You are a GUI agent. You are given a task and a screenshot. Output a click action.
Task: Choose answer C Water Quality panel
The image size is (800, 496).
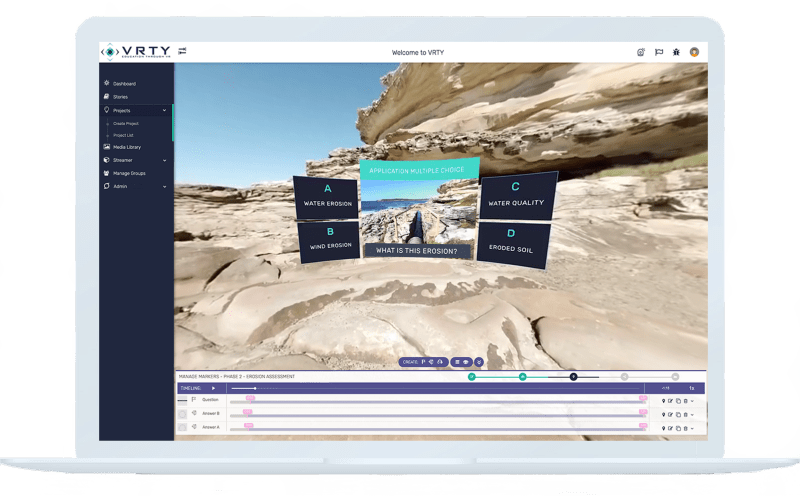click(517, 196)
